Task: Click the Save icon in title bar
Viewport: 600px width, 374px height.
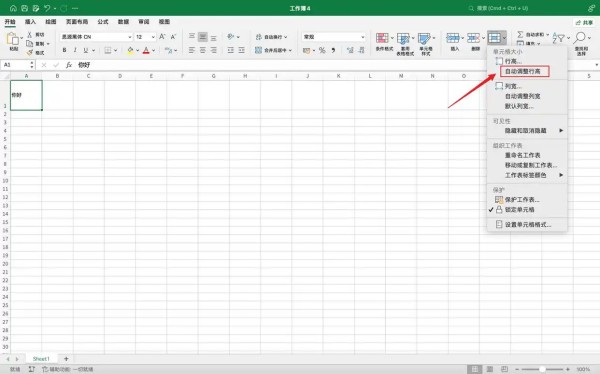Action: pyautogui.click(x=24, y=8)
